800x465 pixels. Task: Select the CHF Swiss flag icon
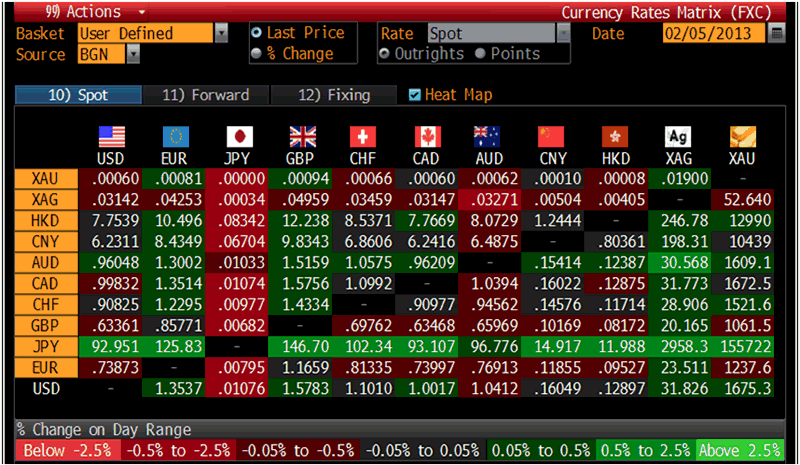point(364,137)
